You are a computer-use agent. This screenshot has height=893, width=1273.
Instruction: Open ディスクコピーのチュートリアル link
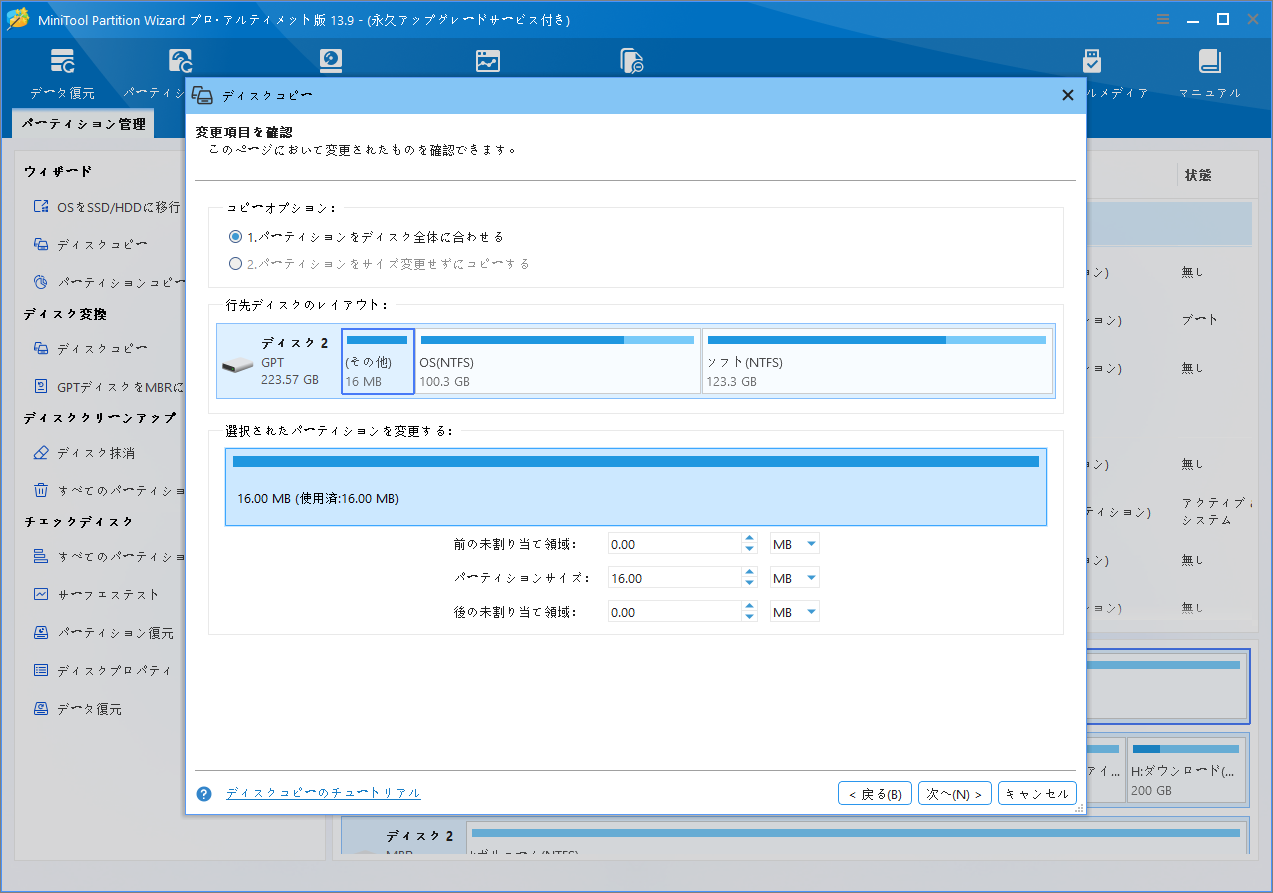click(x=323, y=793)
